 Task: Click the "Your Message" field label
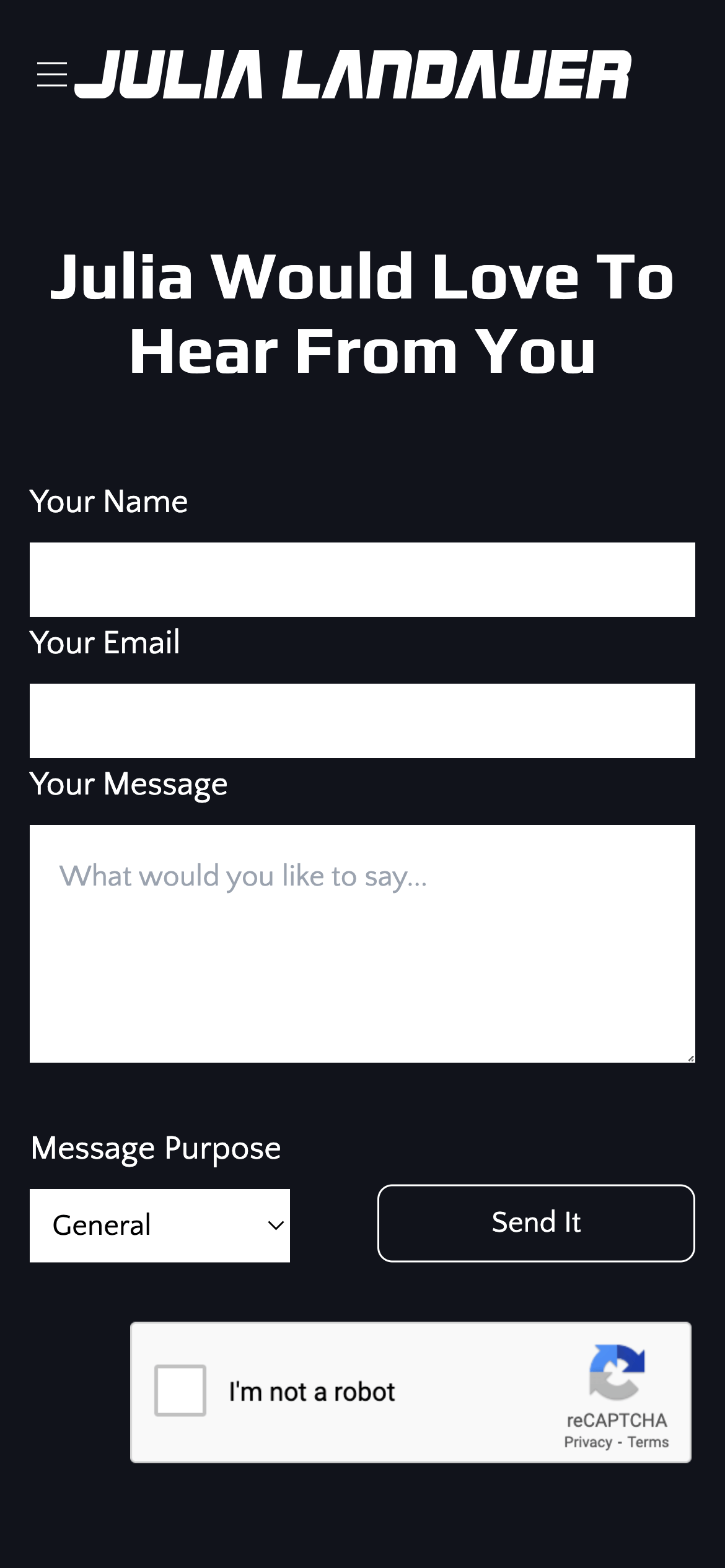coord(128,784)
